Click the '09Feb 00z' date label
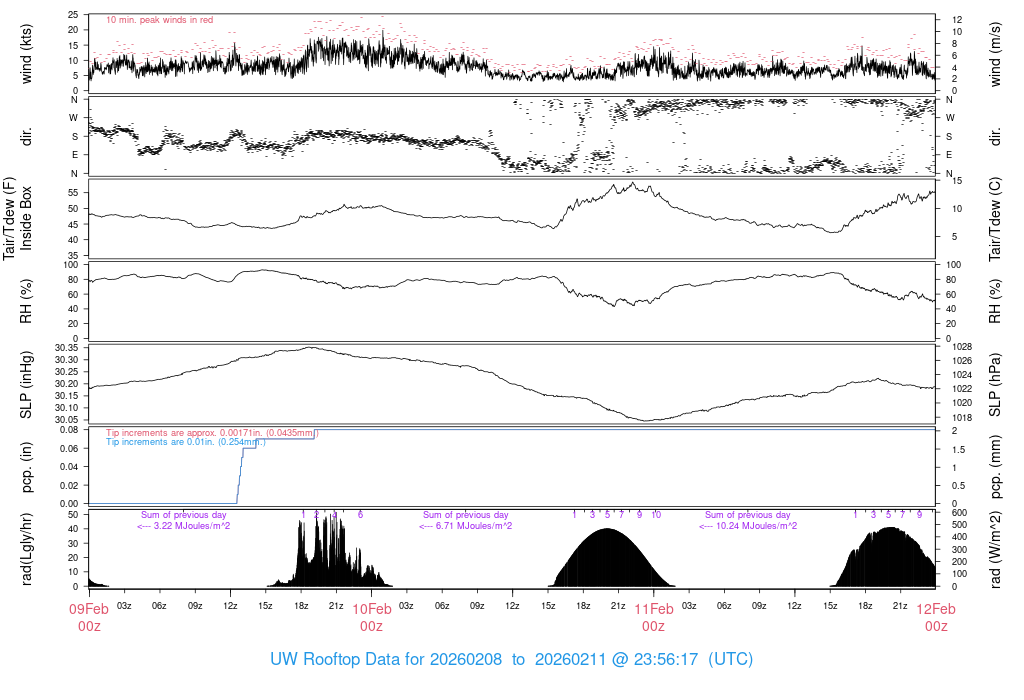Screen dimensions: 1024x700 pyautogui.click(x=89, y=618)
